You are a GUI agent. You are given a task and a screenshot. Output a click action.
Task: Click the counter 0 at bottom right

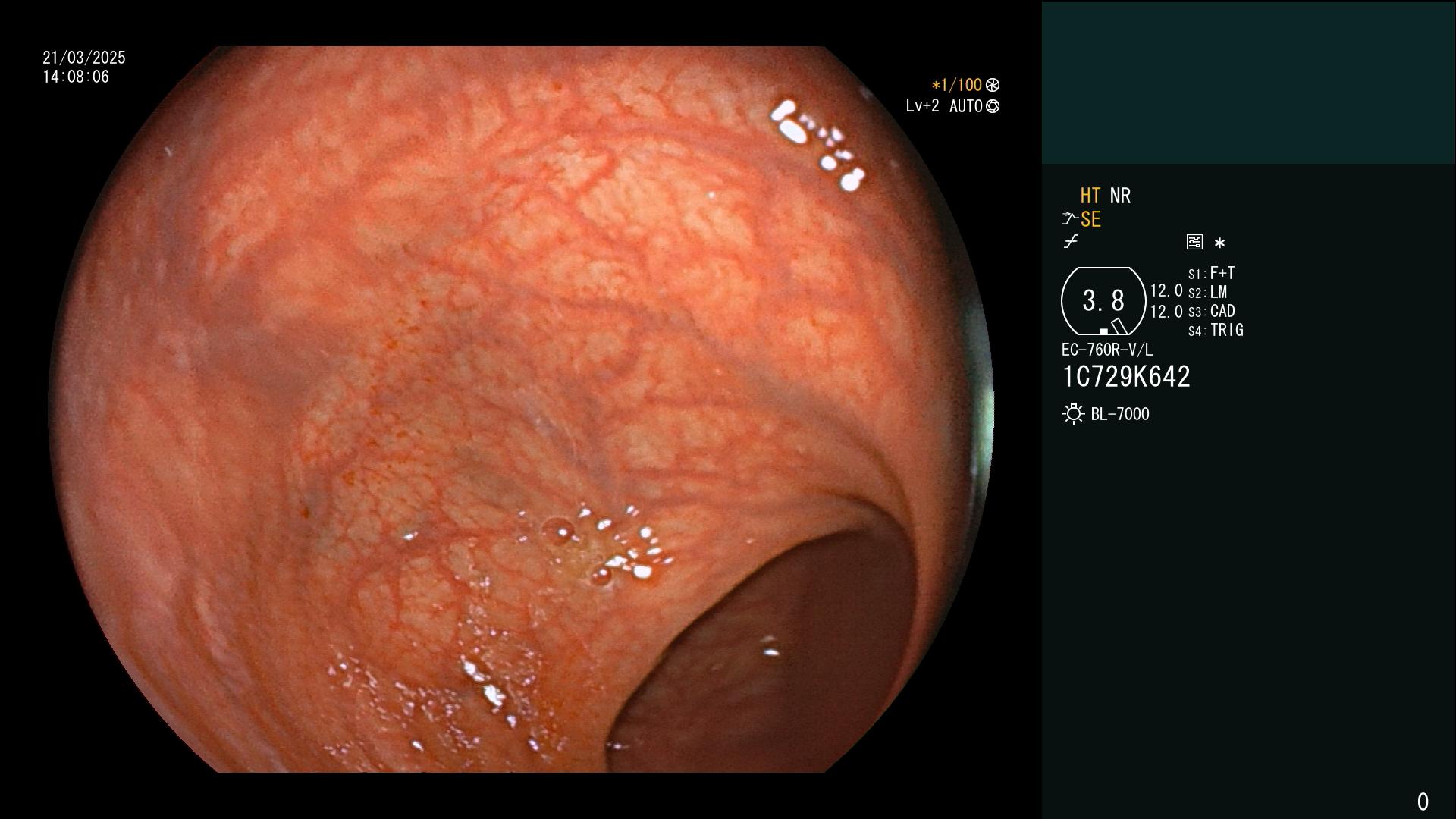tap(1423, 802)
